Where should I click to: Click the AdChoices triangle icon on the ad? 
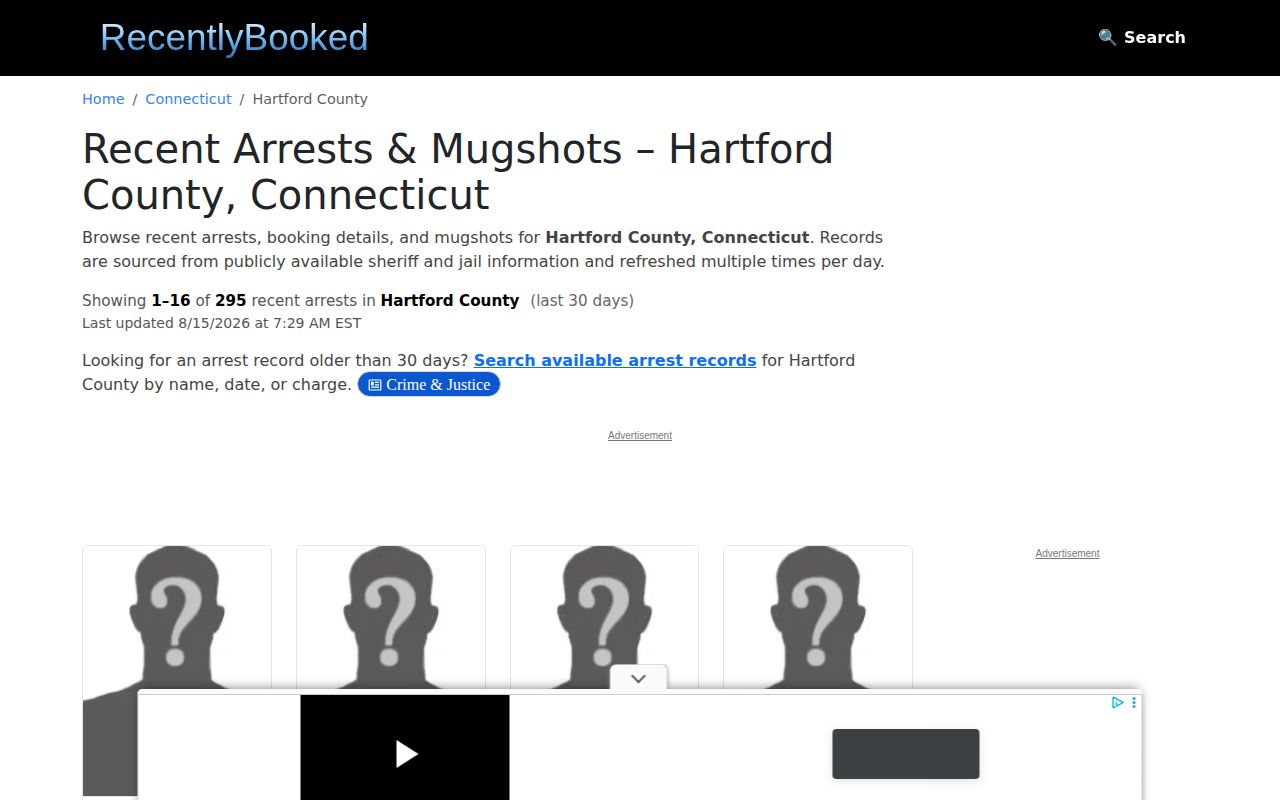click(1118, 703)
